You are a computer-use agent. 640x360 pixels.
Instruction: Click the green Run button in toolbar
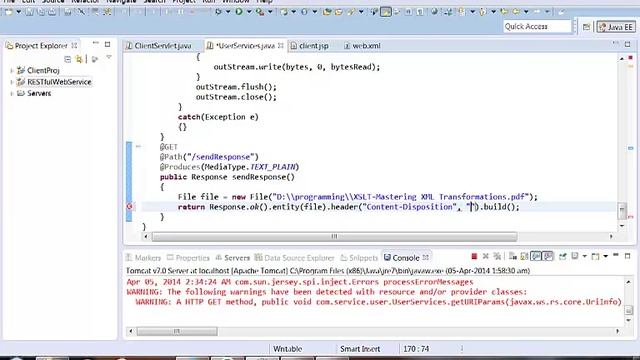point(239,12)
